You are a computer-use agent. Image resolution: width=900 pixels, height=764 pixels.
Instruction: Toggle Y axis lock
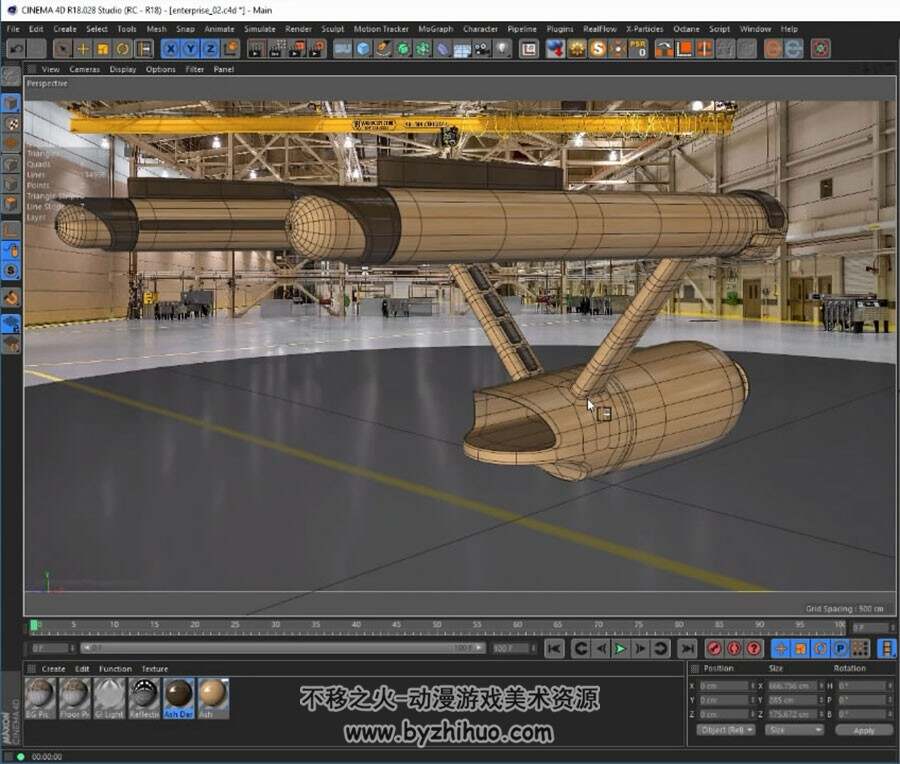pos(190,49)
